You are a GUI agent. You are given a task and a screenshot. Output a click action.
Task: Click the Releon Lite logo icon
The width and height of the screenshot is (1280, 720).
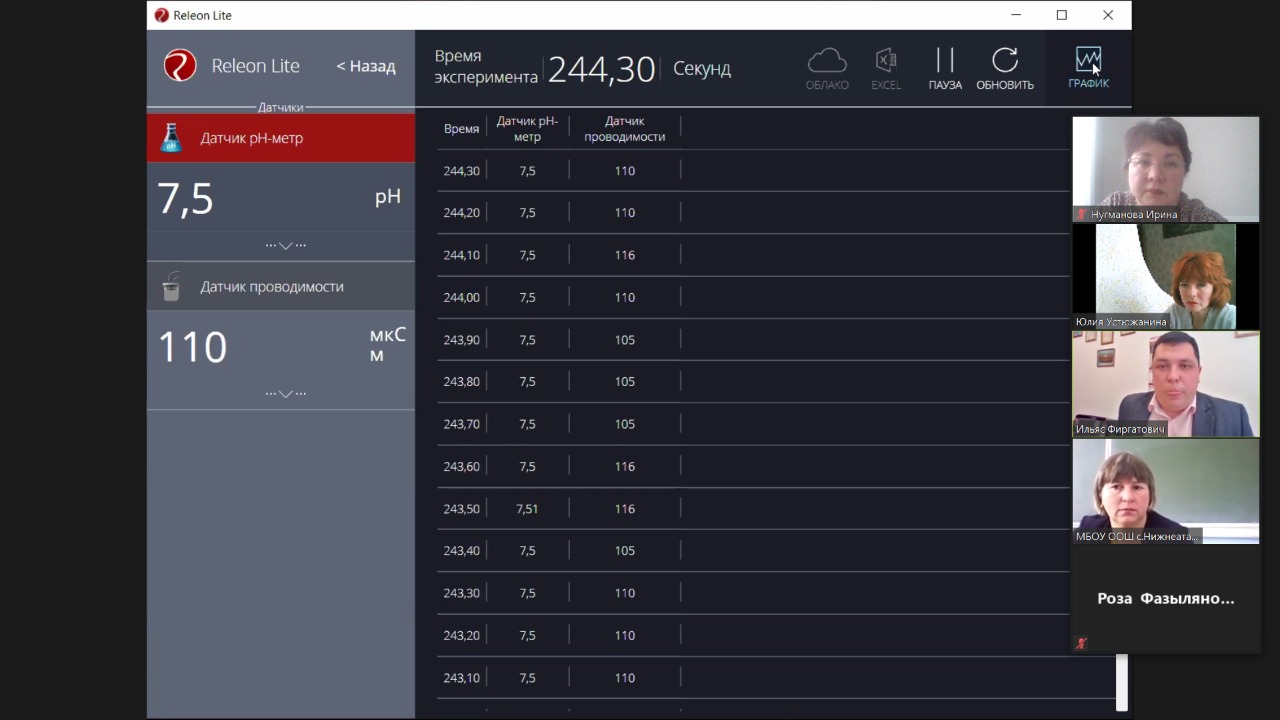180,66
